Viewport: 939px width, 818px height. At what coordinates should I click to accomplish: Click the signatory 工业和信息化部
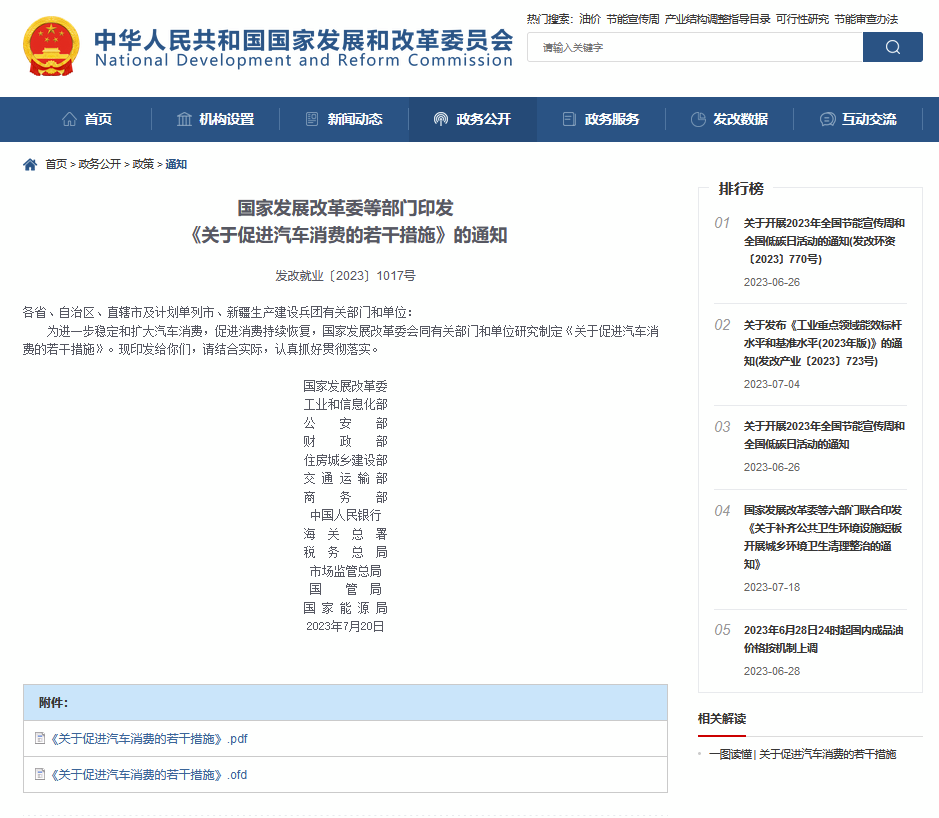tap(346, 404)
